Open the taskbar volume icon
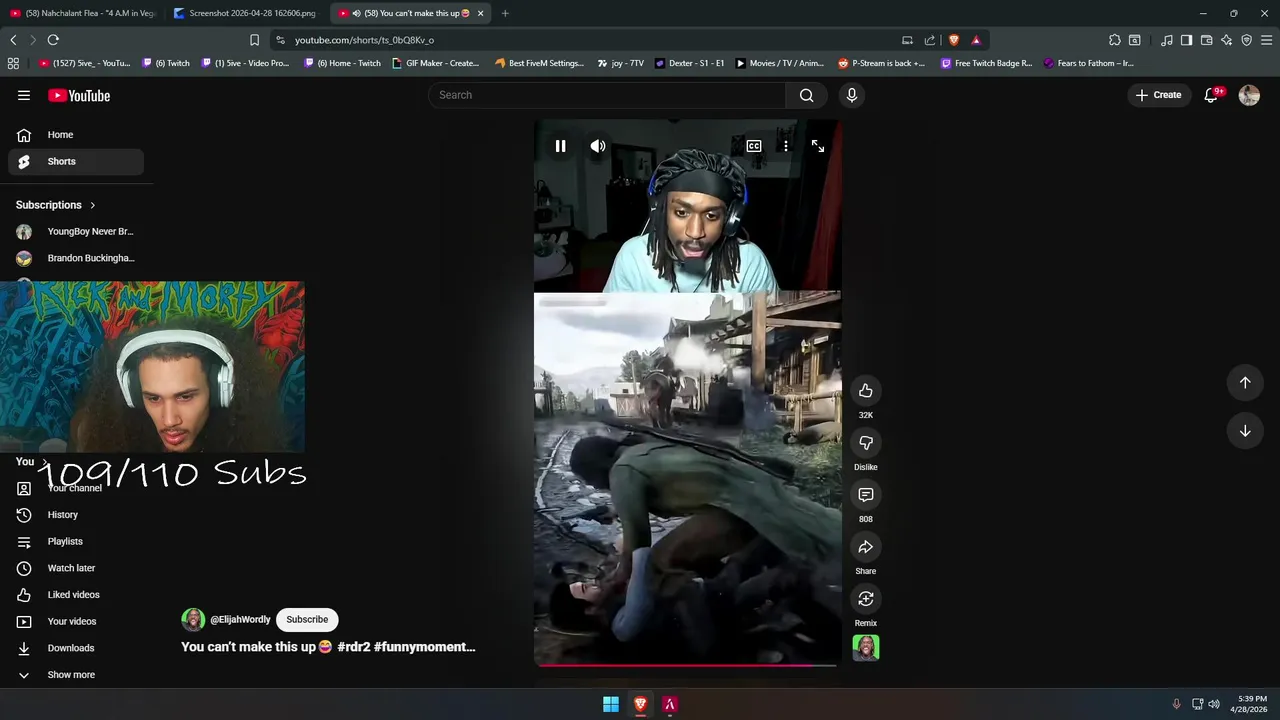This screenshot has width=1280, height=720. pyautogui.click(x=1214, y=704)
